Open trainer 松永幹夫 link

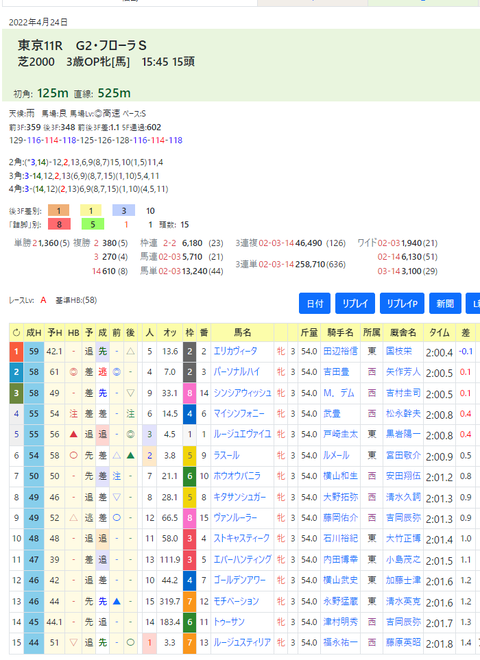click(x=403, y=414)
